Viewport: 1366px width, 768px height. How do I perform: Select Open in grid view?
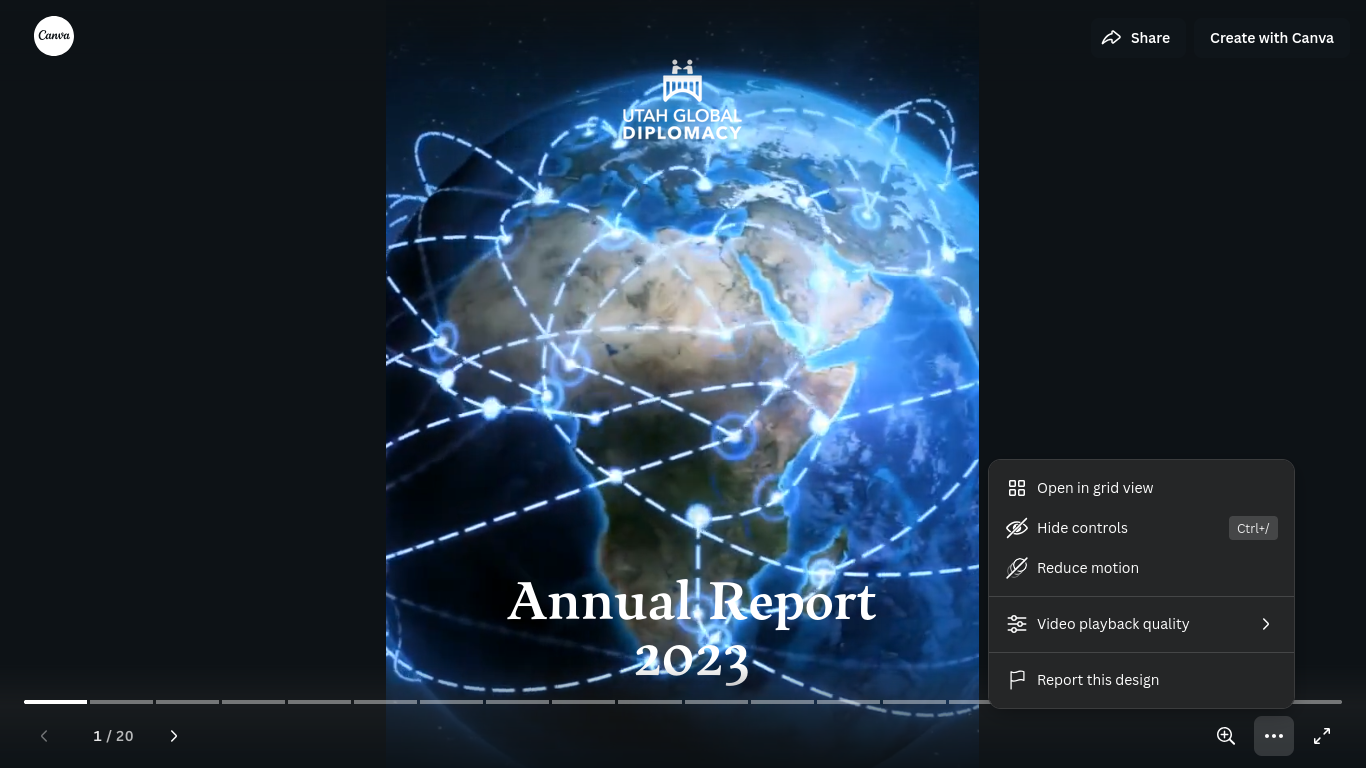click(1141, 488)
